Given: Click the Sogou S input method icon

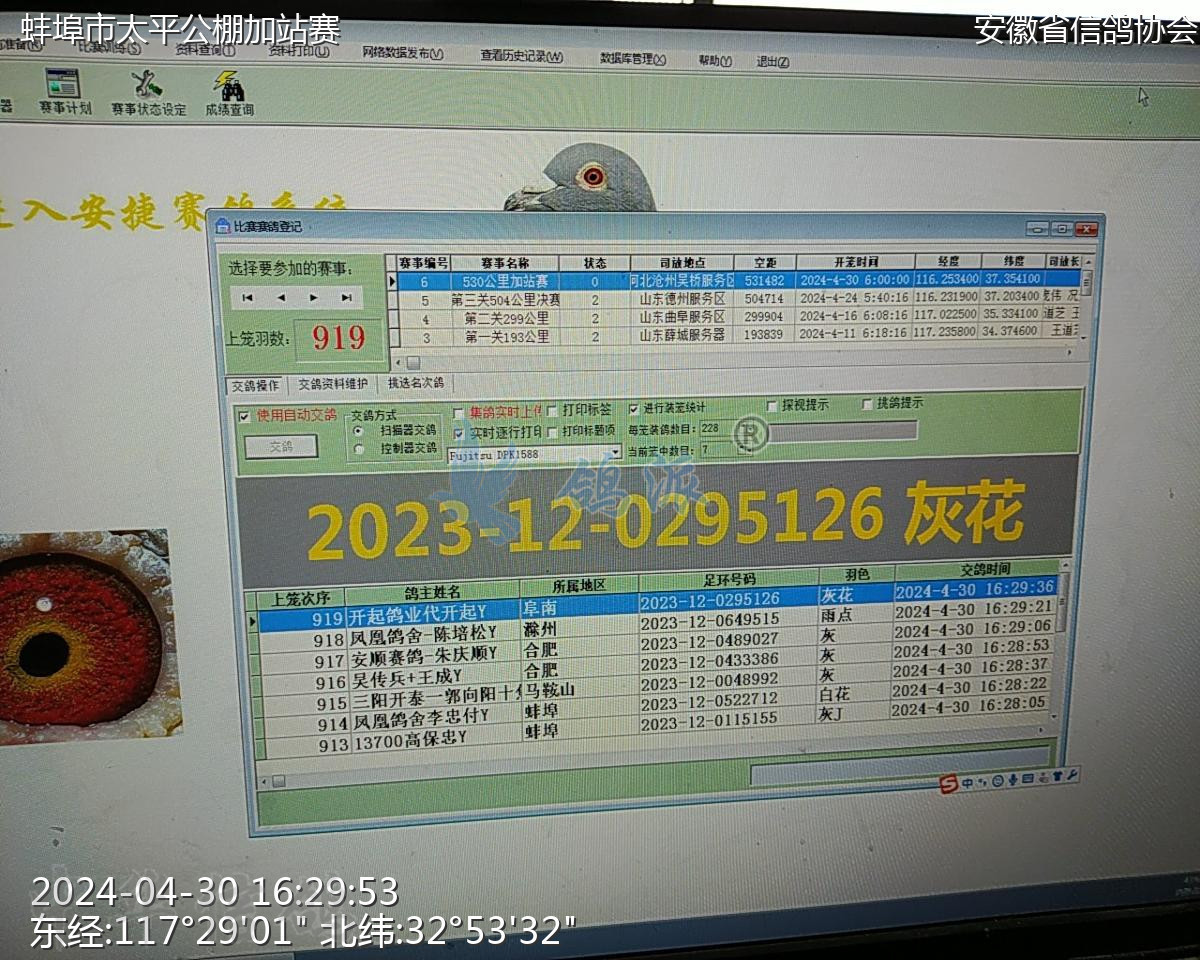Looking at the screenshot, I should coord(948,782).
